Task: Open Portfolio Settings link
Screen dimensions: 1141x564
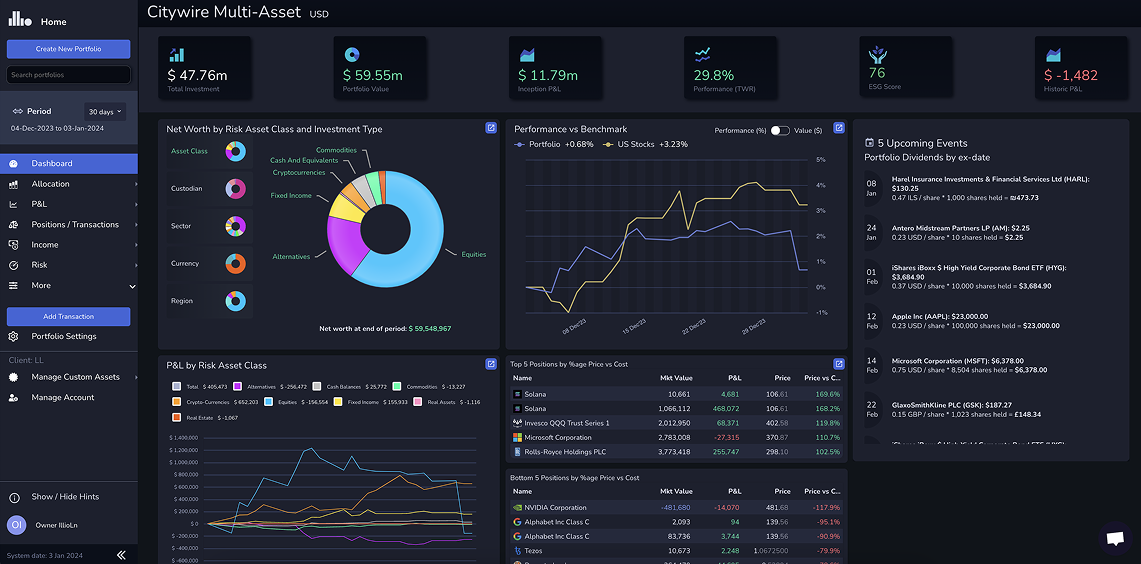Action: [64, 336]
